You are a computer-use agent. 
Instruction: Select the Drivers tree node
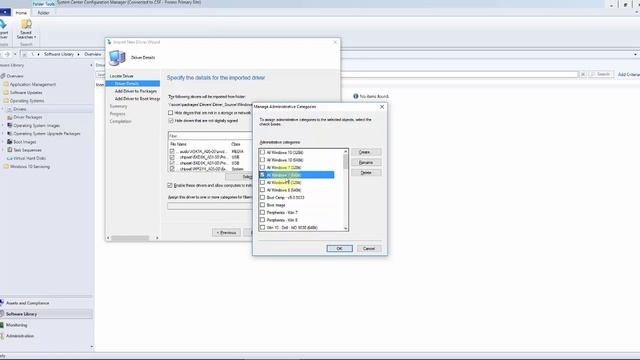tap(19, 109)
